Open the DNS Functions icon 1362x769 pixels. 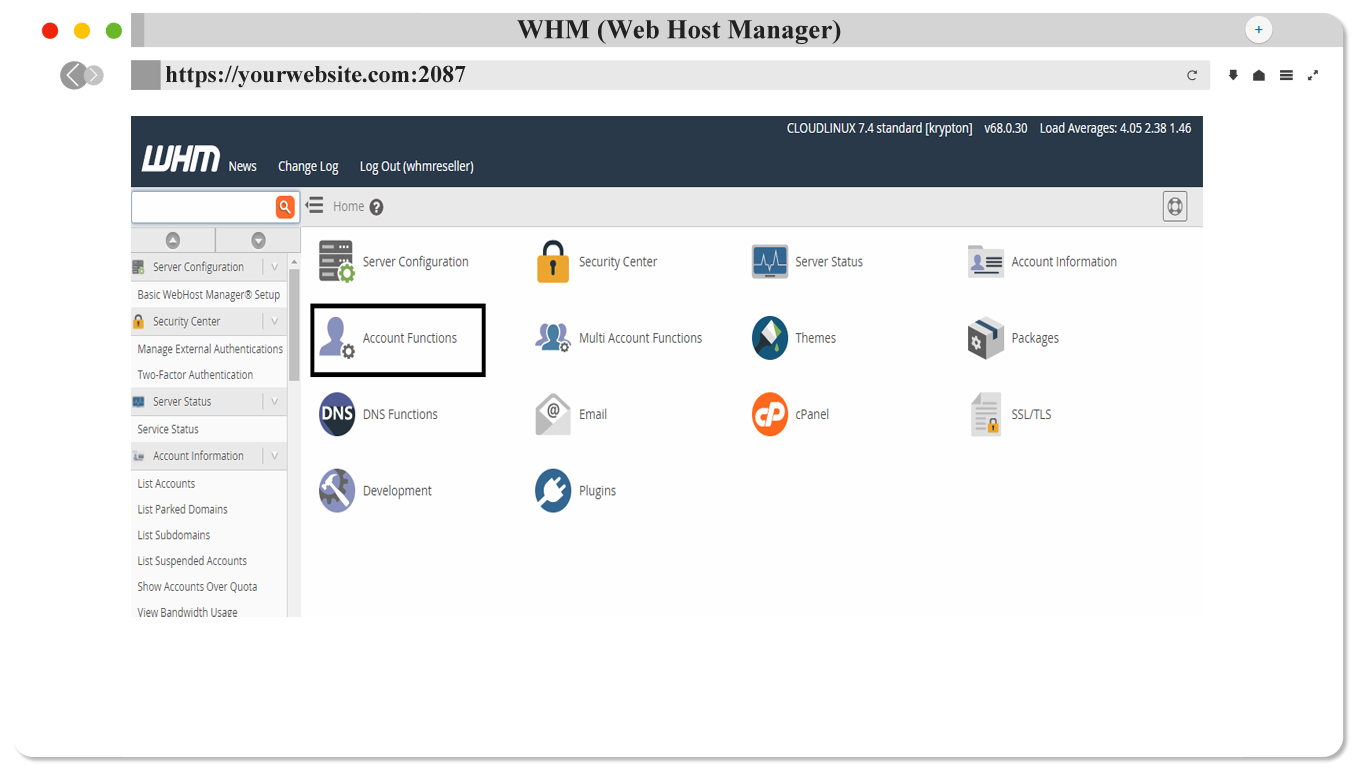pyautogui.click(x=337, y=414)
